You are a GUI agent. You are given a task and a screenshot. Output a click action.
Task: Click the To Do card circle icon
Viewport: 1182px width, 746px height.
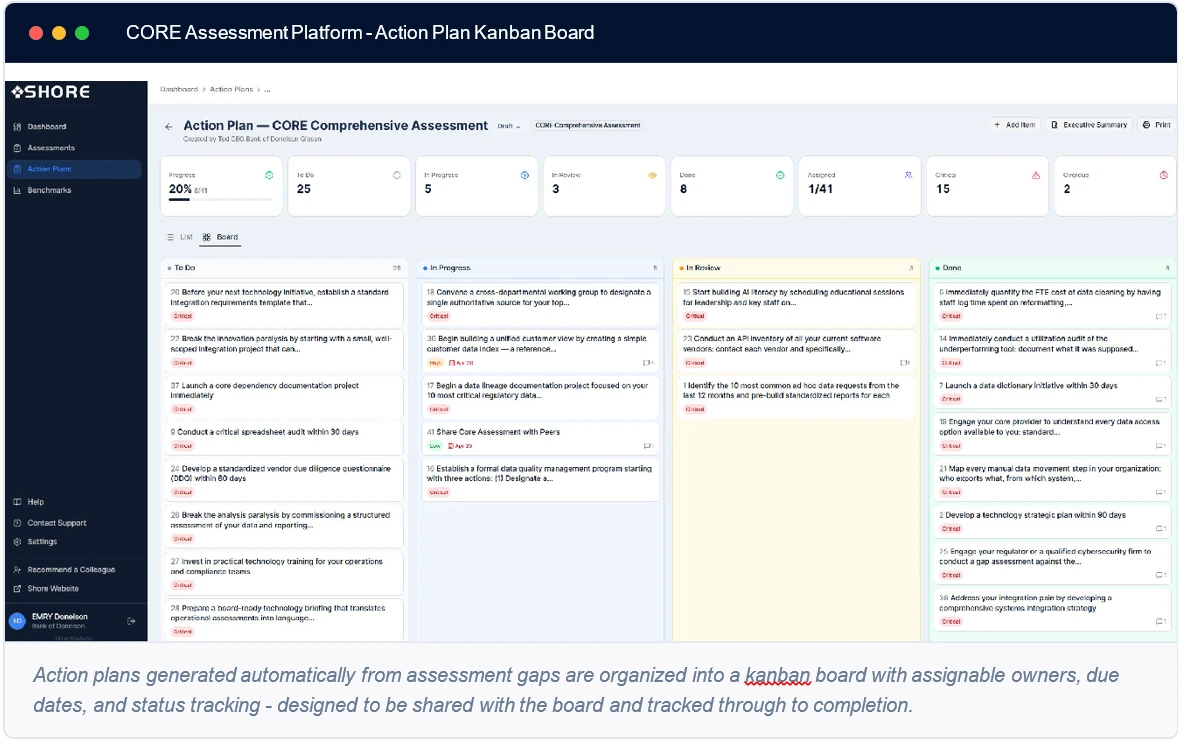(x=397, y=175)
